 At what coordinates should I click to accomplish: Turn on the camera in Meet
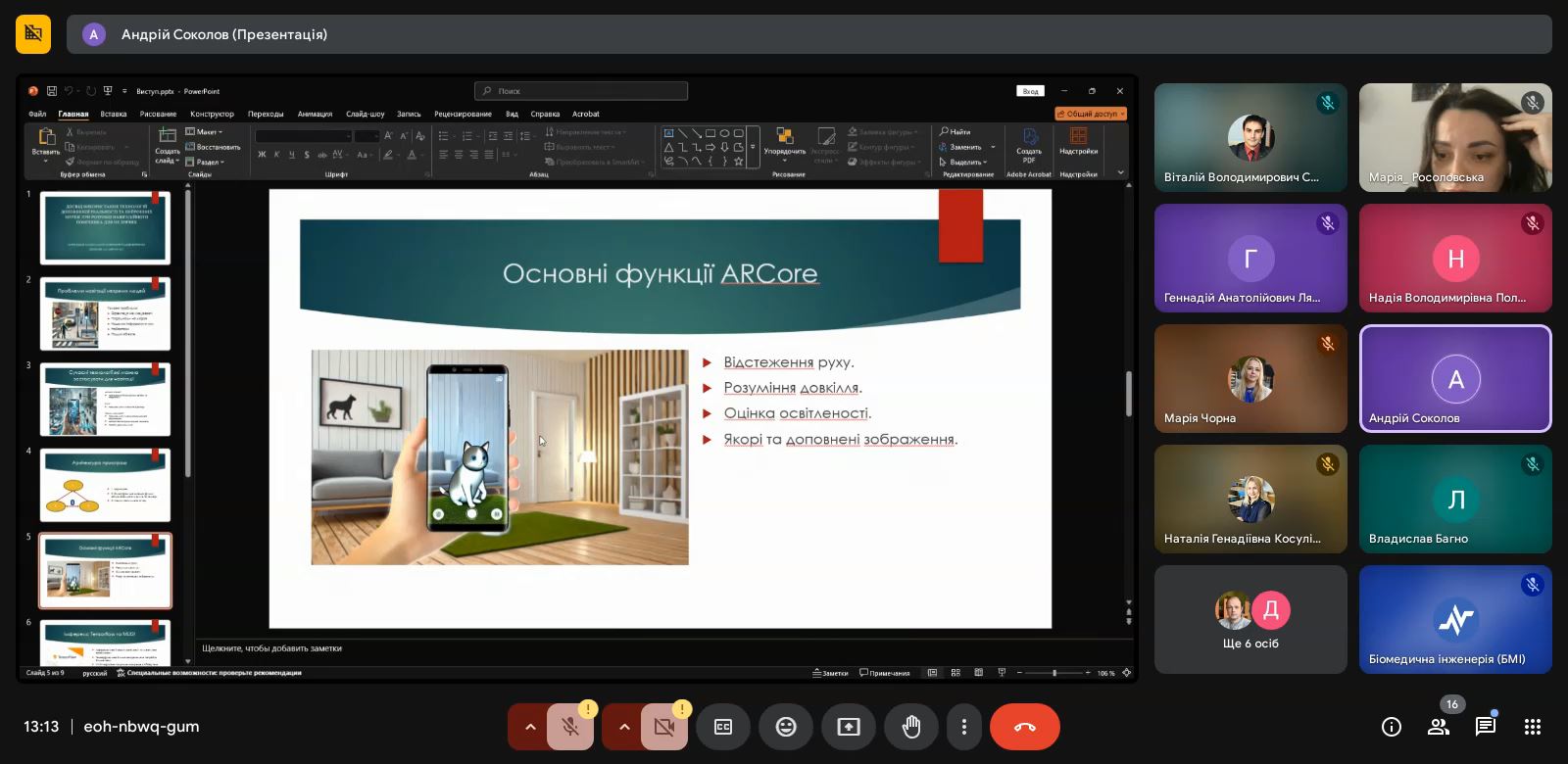[x=664, y=727]
